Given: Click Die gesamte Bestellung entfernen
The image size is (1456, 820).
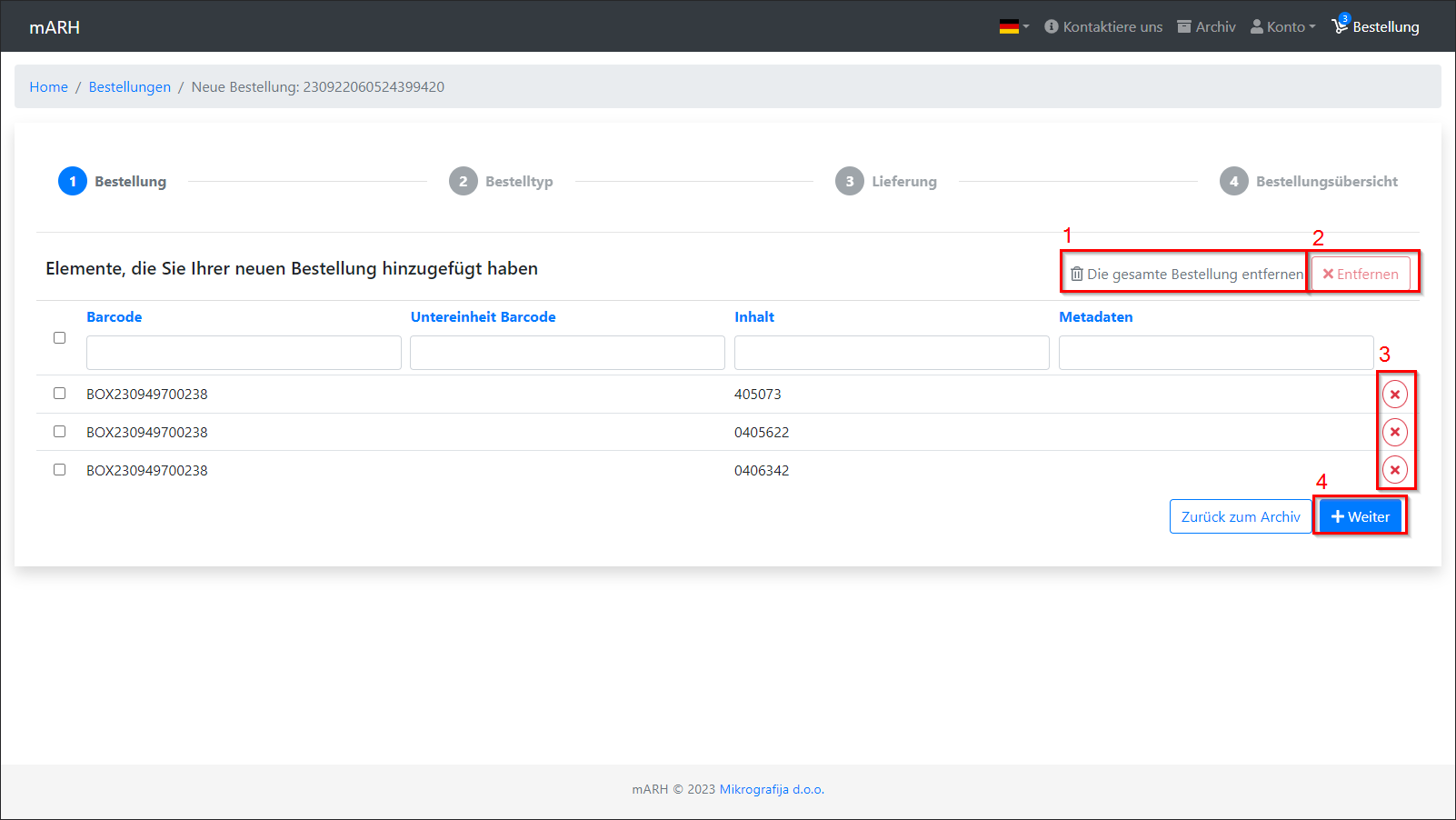Looking at the screenshot, I should 1186,274.
